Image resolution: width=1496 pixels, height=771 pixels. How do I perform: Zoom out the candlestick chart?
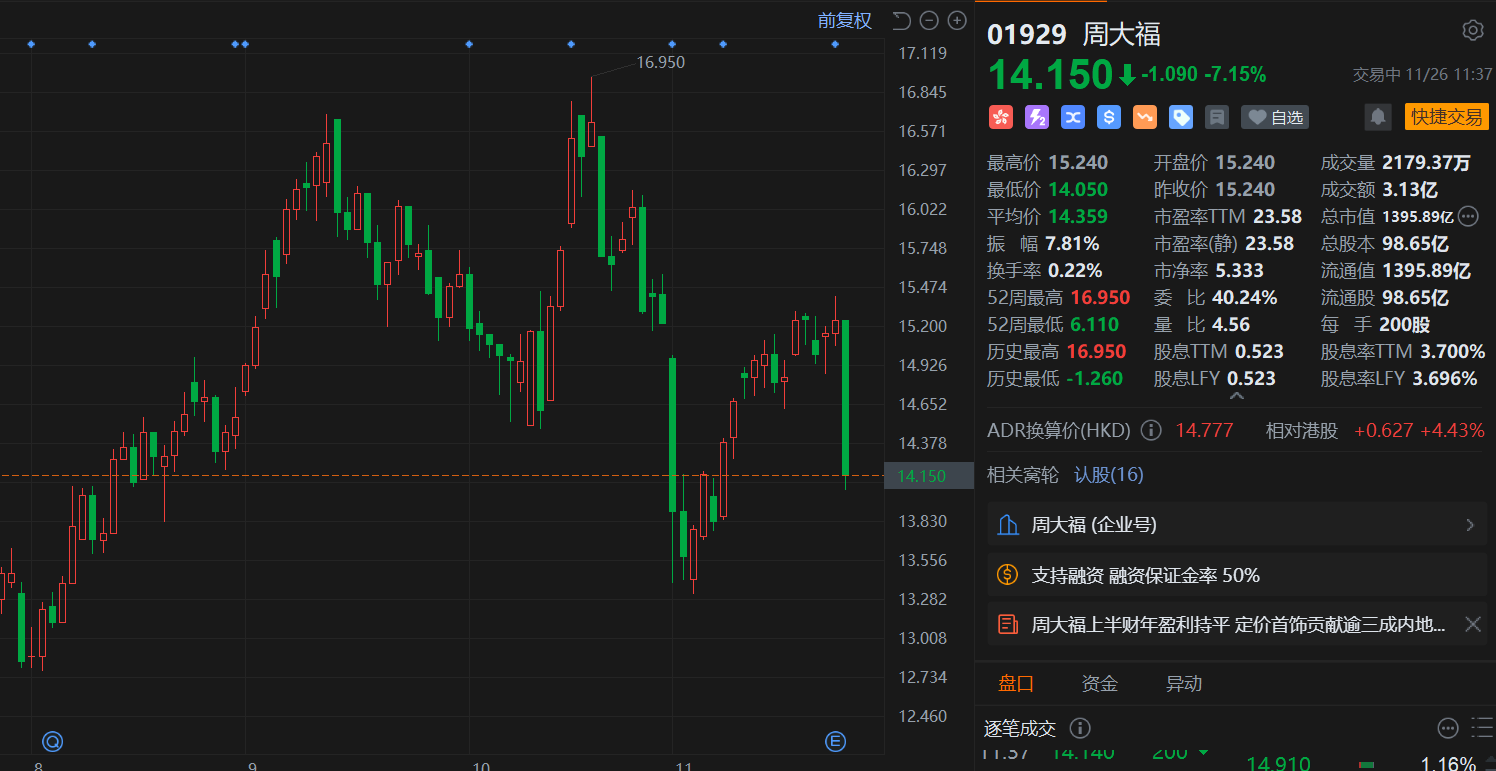pyautogui.click(x=929, y=20)
